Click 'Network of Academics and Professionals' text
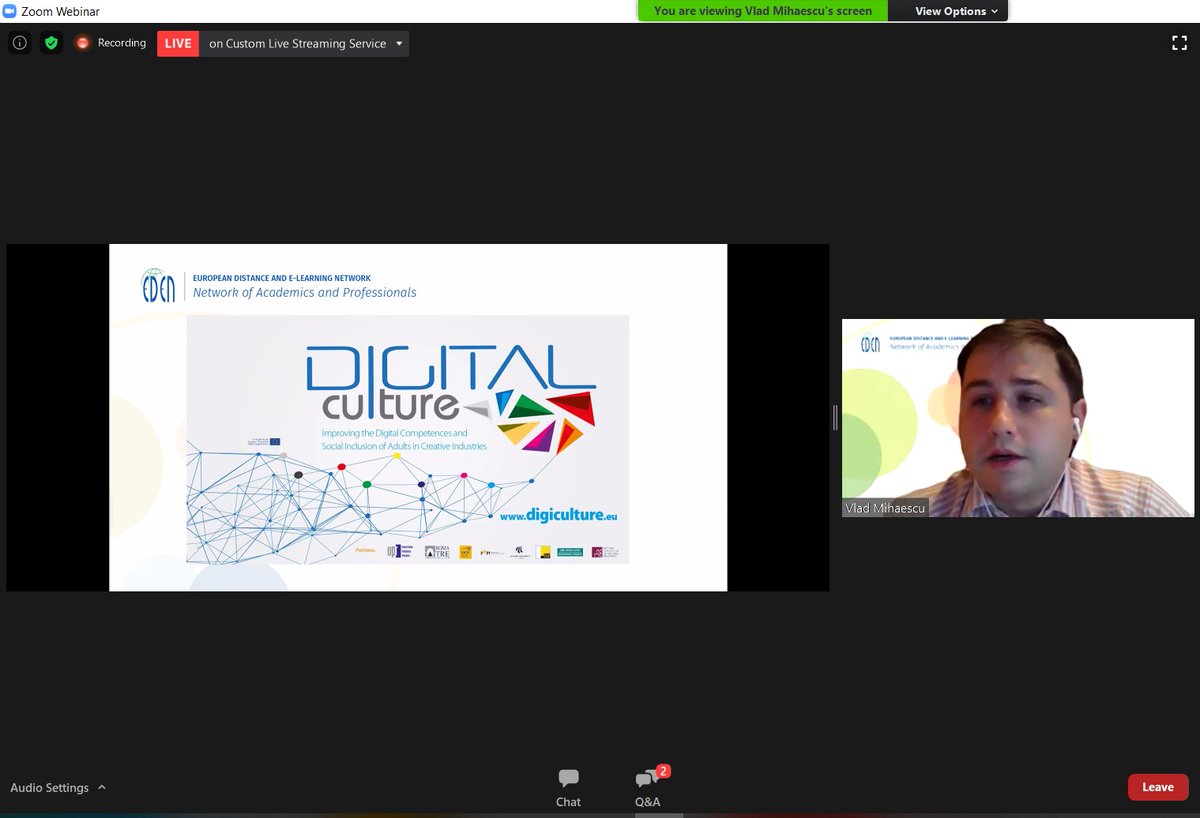 click(x=305, y=293)
